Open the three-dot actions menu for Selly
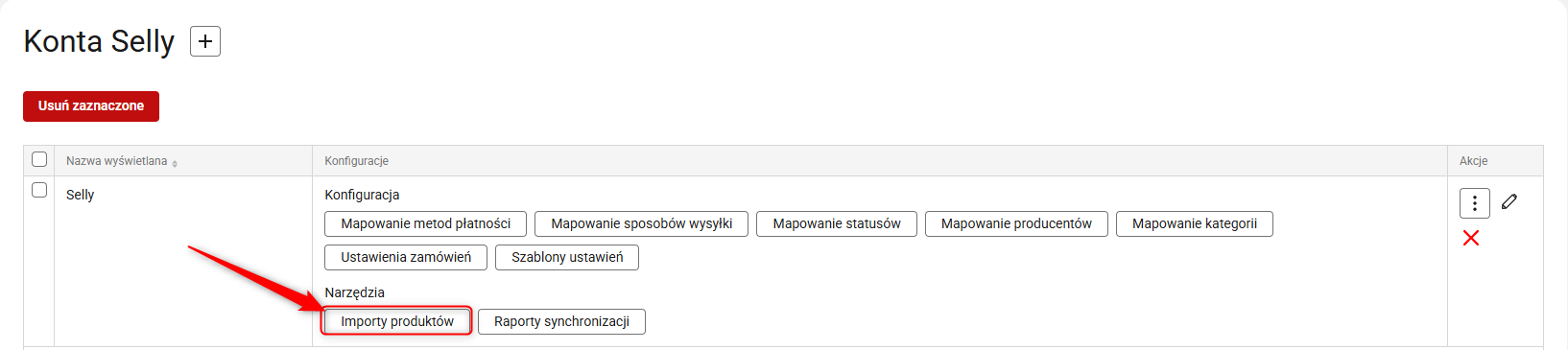1568x350 pixels. point(1475,203)
